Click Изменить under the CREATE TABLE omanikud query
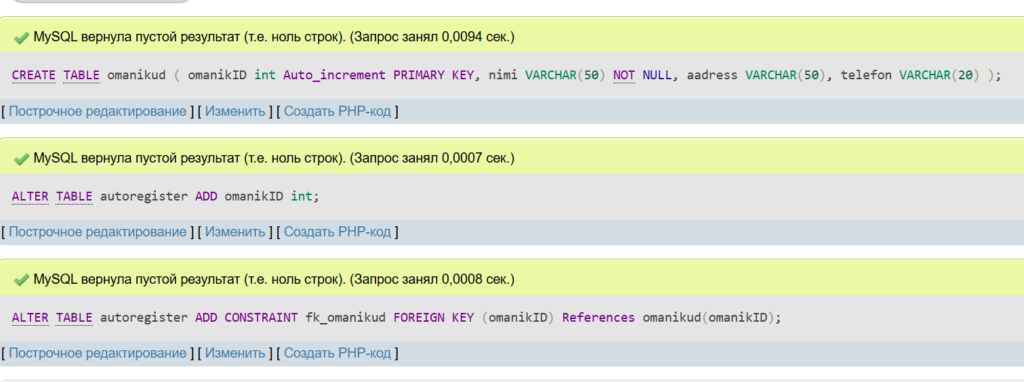This screenshot has height=382, width=1024. [235, 112]
